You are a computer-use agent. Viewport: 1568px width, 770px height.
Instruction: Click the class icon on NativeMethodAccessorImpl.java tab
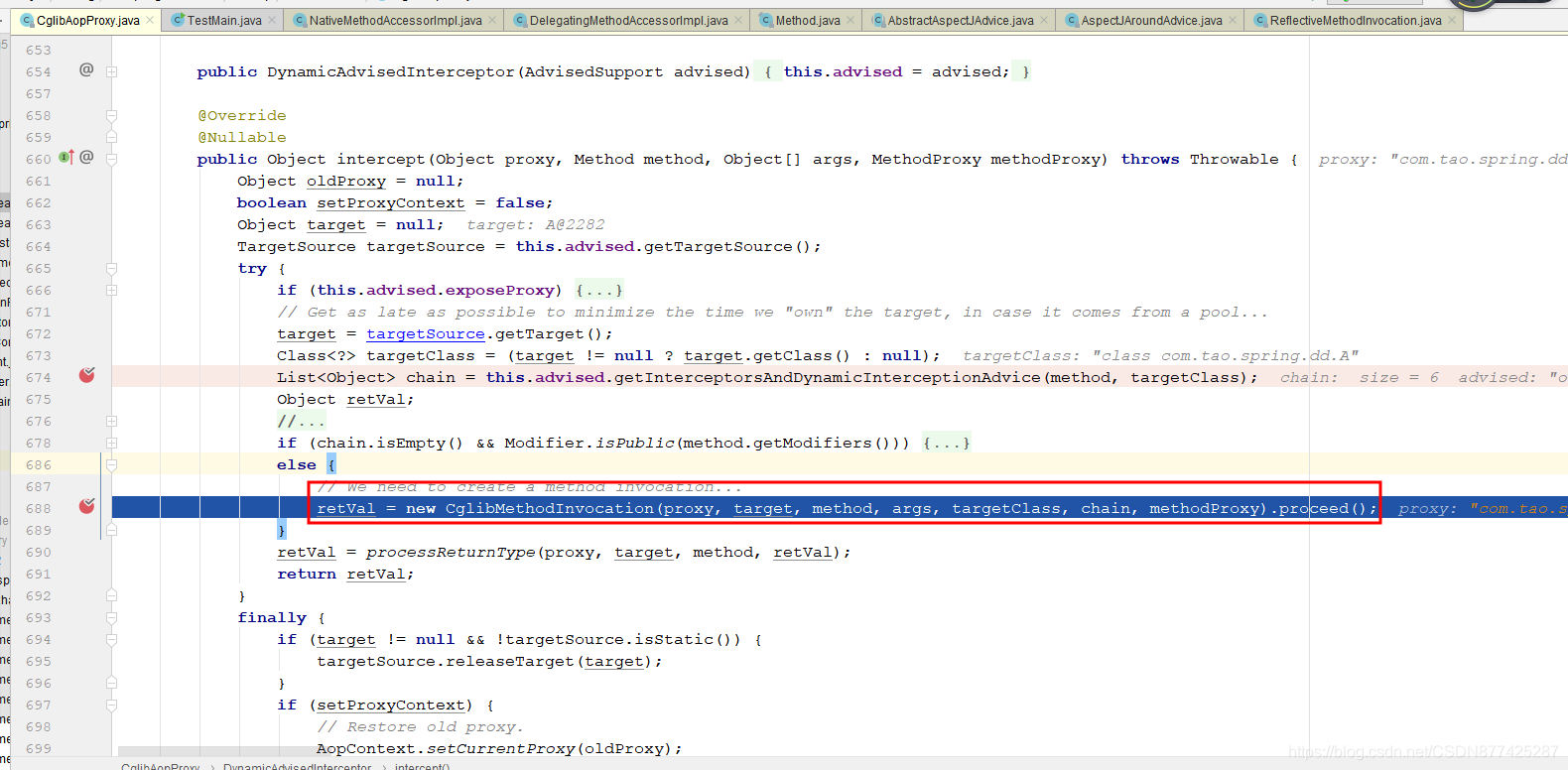pos(301,20)
